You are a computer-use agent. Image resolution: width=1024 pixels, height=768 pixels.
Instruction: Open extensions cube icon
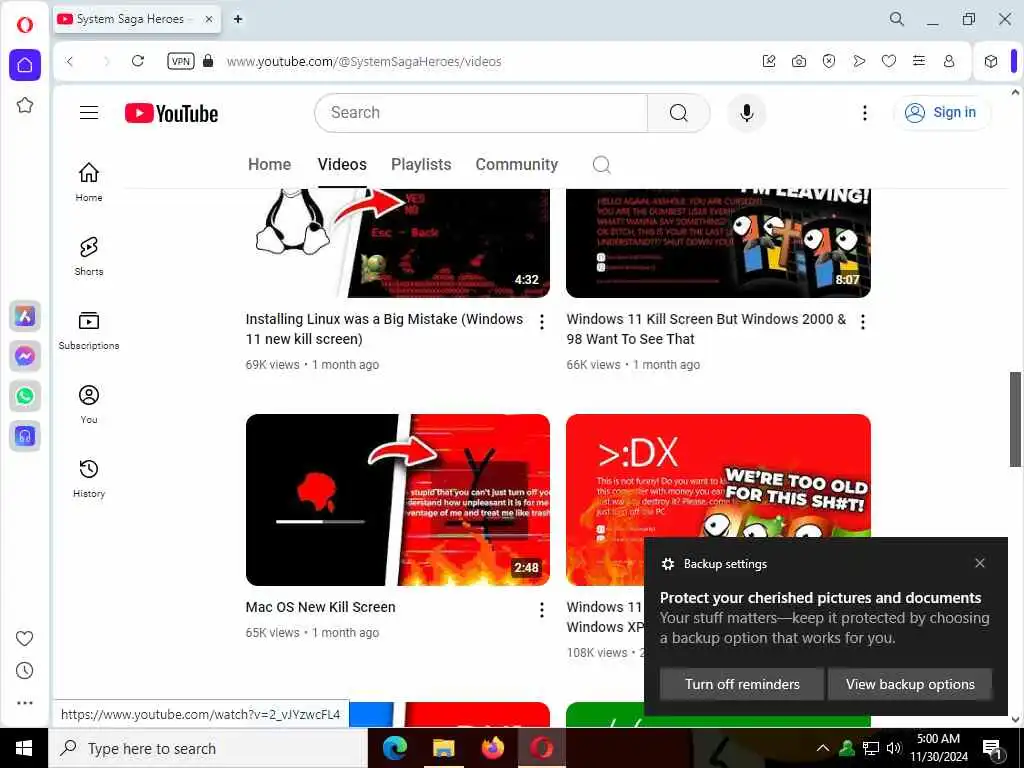point(991,61)
